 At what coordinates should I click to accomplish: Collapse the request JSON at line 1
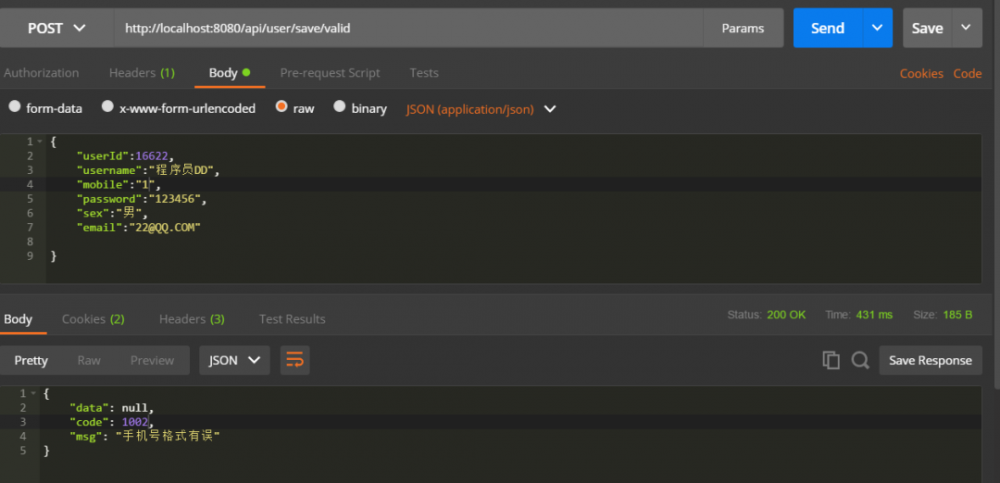tap(40, 142)
